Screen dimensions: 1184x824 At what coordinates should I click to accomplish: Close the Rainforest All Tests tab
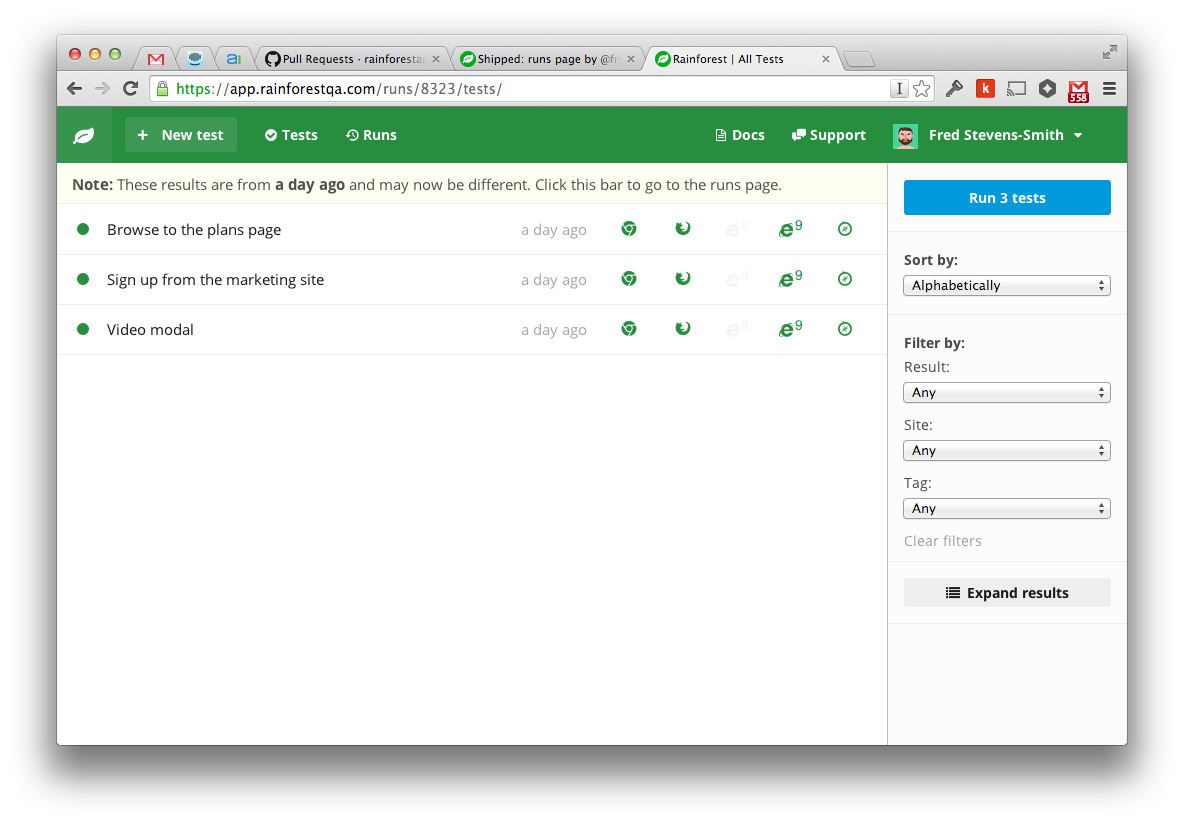[x=825, y=59]
